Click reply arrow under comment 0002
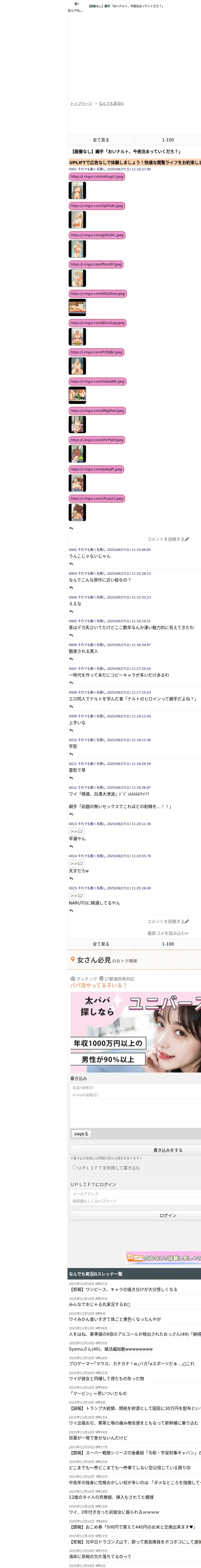Screen dimensions: 201x1568 pyautogui.click(x=71, y=564)
